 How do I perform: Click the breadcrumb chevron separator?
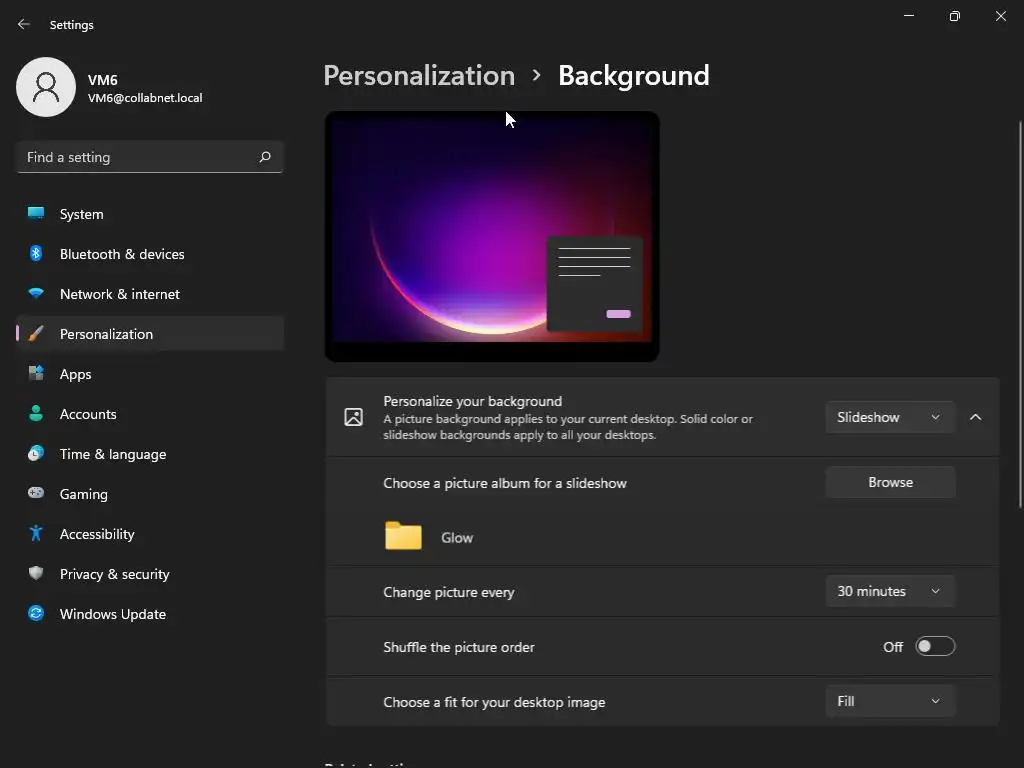(536, 76)
